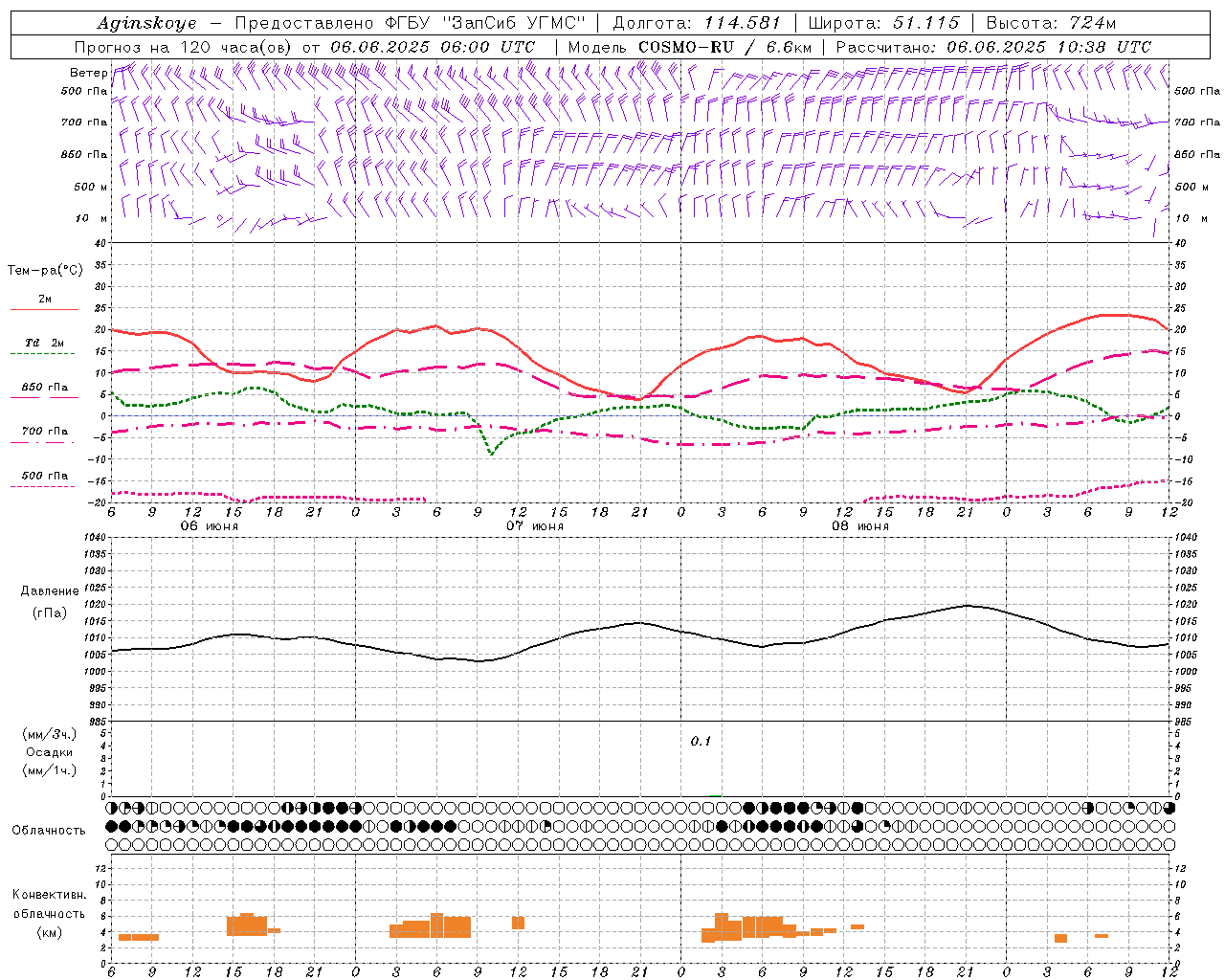Click the 'Td 2м' dew point legend label
Screen dimensions: 1225x980
click(44, 343)
